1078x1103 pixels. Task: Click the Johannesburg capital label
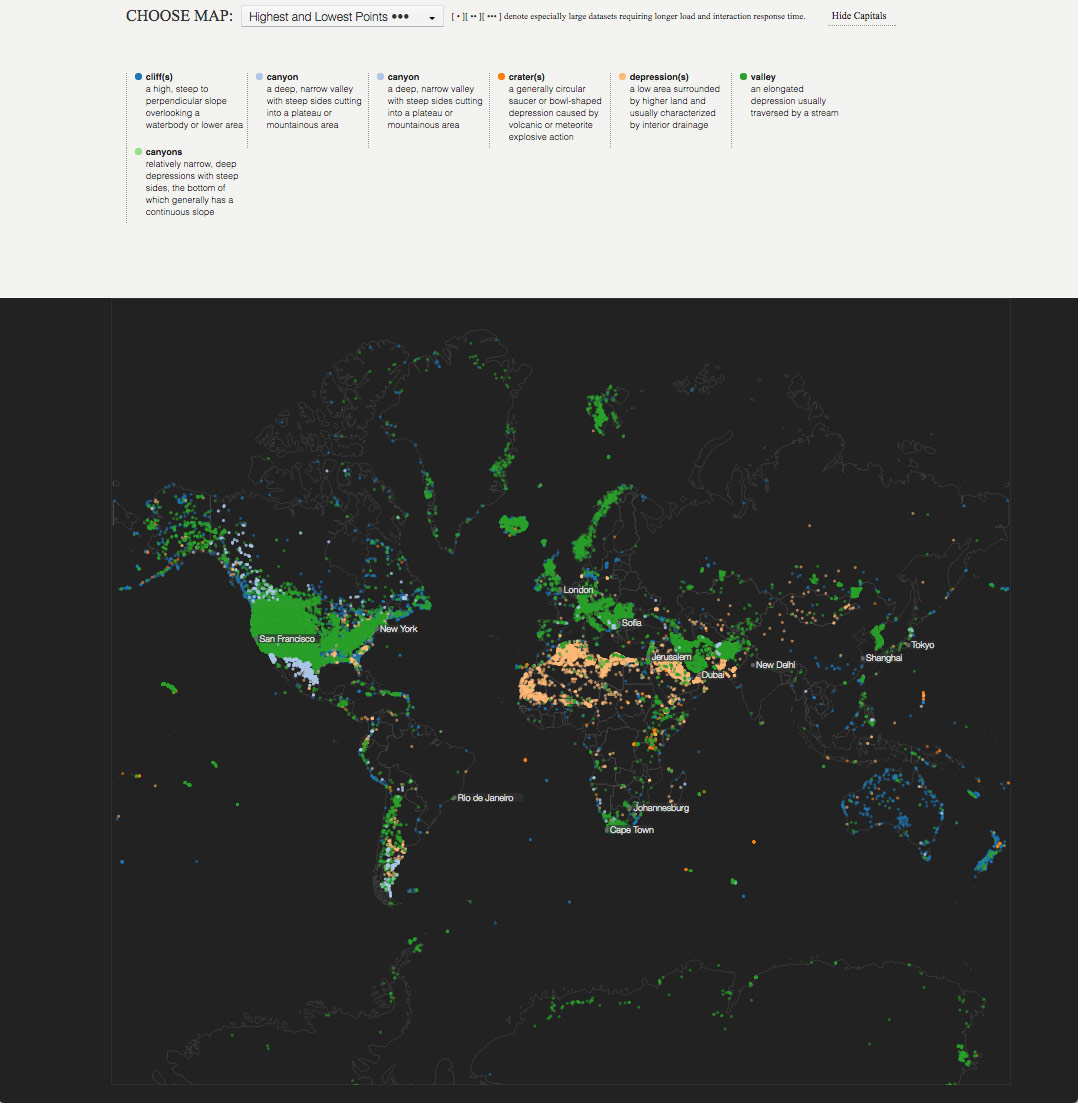coord(661,808)
